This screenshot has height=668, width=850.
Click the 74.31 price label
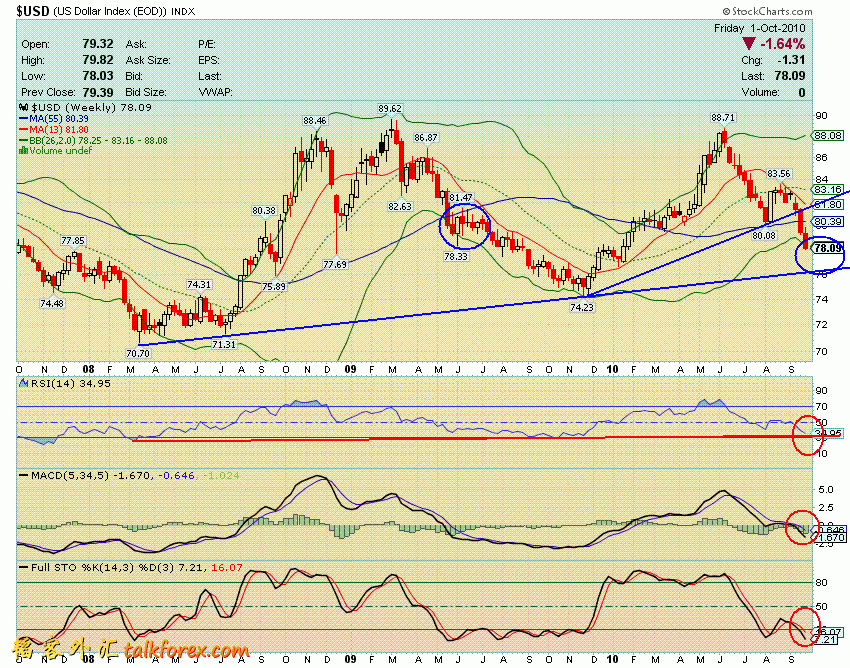(x=198, y=284)
